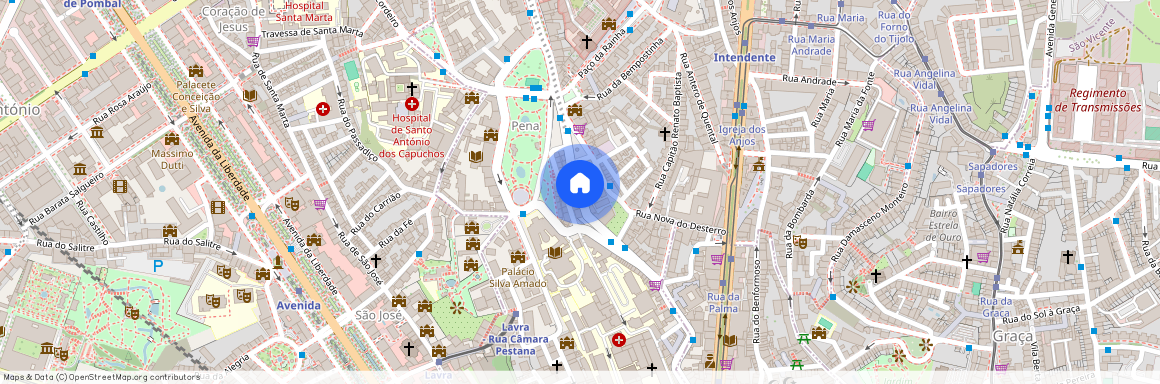The image size is (1160, 384).
Task: Click the Rua do Sol à Graça label
Action: pos(1042,314)
